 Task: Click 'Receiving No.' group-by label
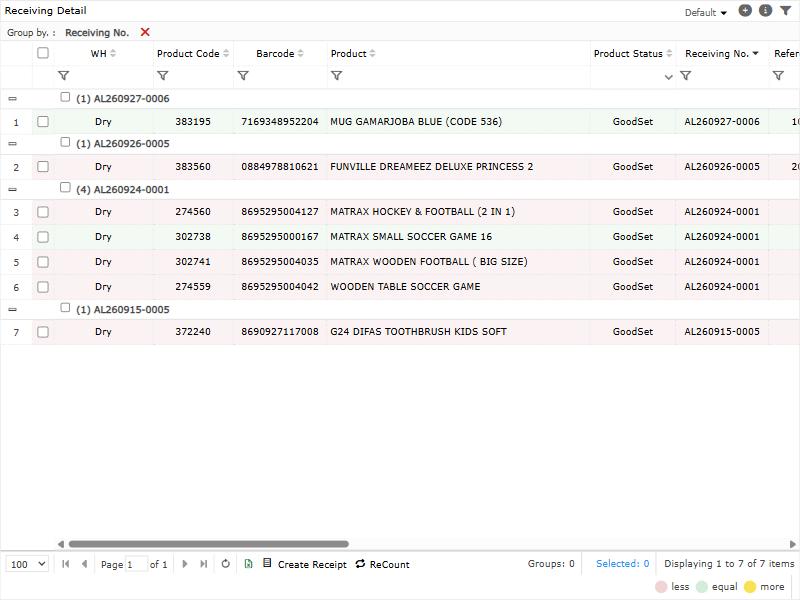97,33
